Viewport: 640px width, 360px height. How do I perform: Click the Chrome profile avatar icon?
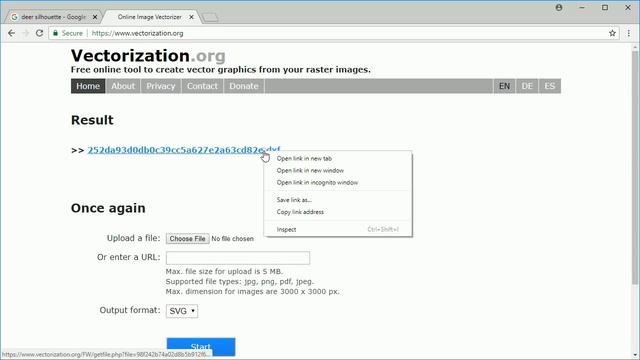click(559, 7)
